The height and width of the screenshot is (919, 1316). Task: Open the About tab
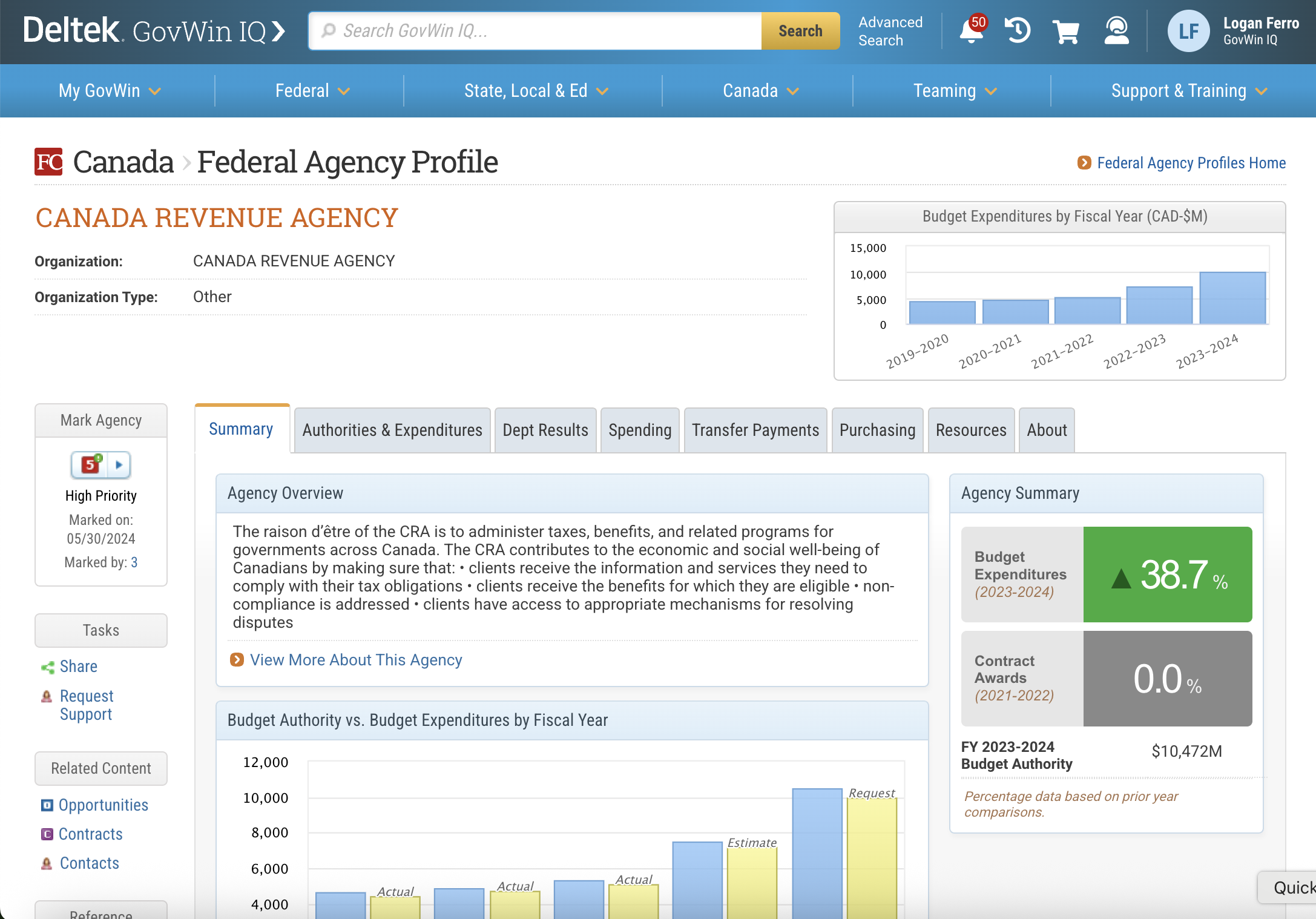click(x=1047, y=430)
